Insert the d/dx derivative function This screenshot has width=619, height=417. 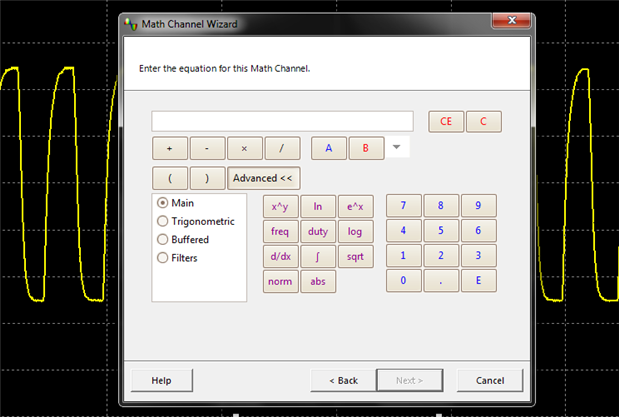click(280, 256)
